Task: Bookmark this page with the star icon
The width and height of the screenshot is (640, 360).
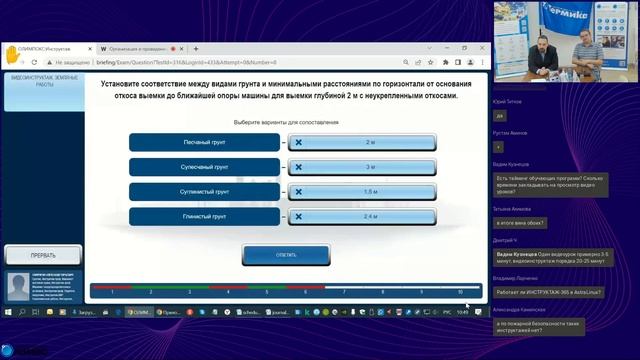Action: click(431, 62)
